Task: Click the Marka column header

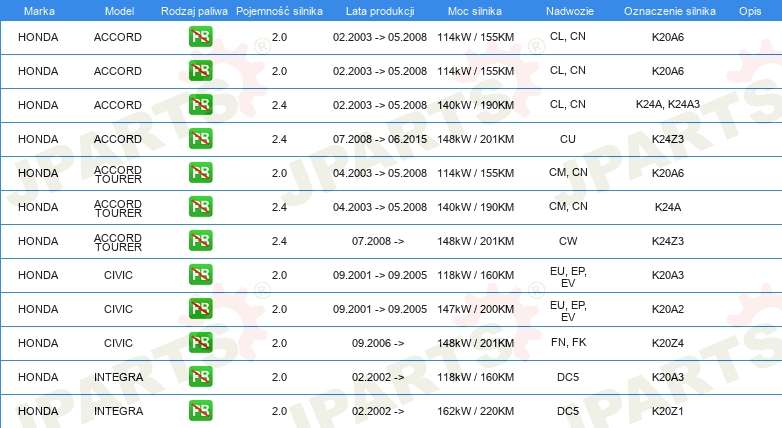Action: (x=39, y=11)
